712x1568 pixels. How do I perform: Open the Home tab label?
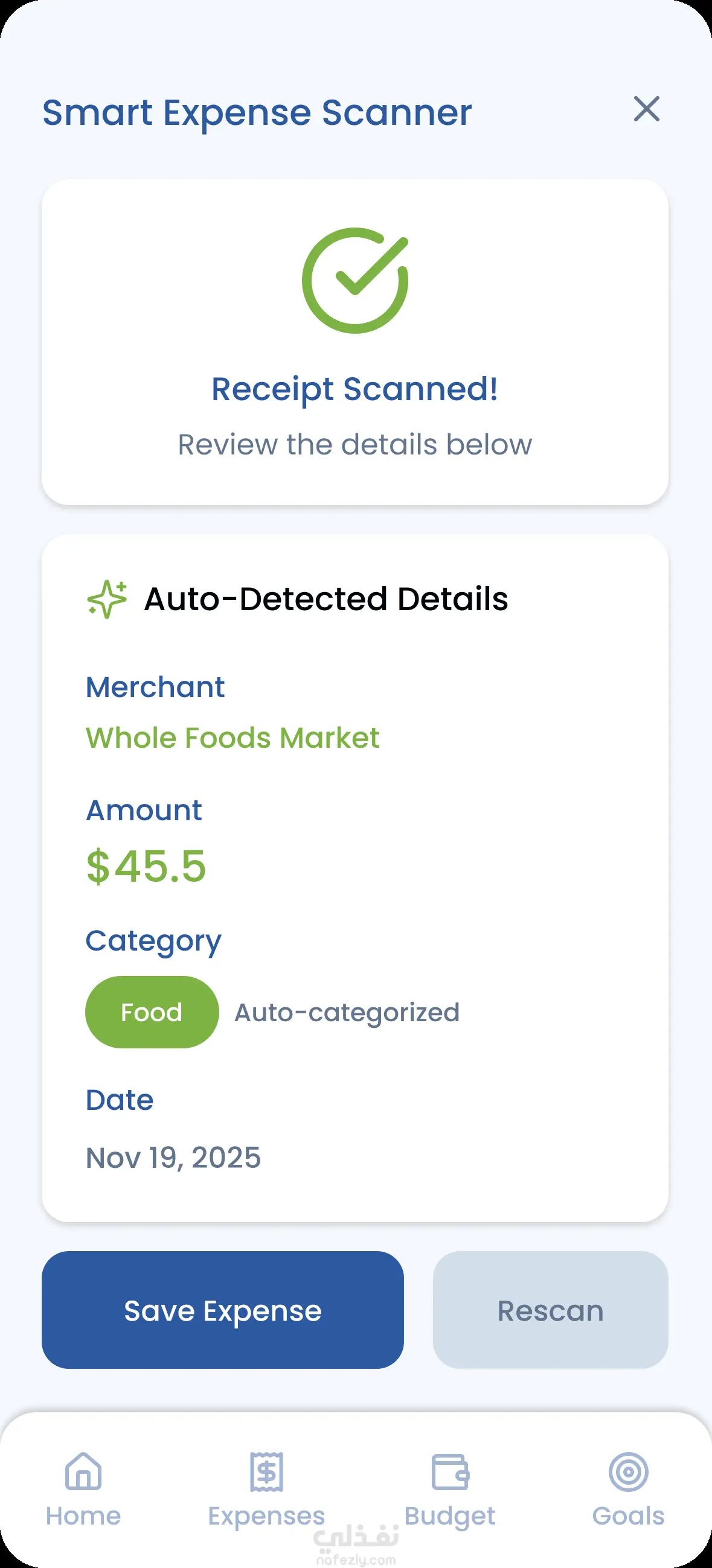83,1515
